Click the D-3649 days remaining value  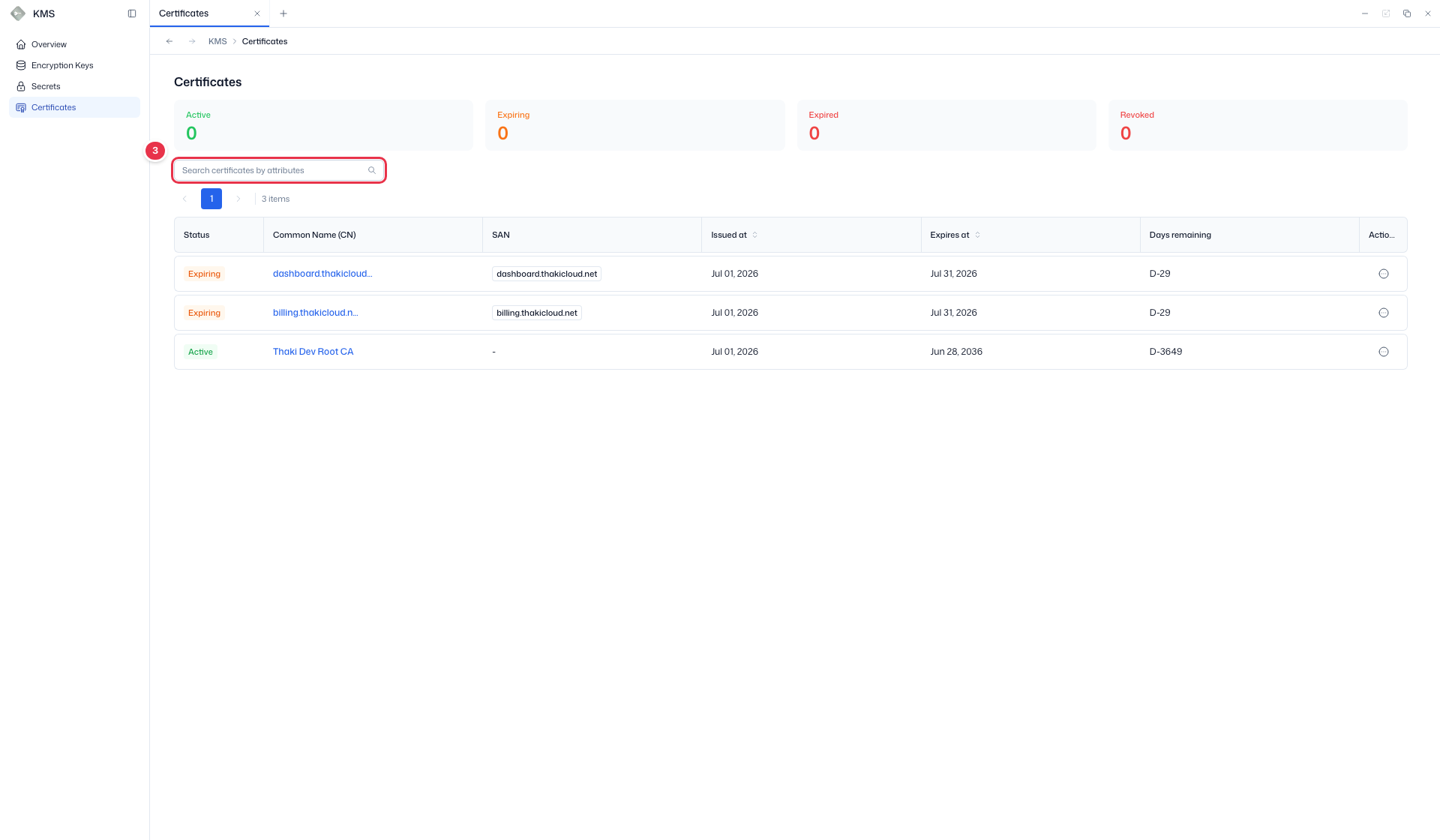pos(1165,352)
